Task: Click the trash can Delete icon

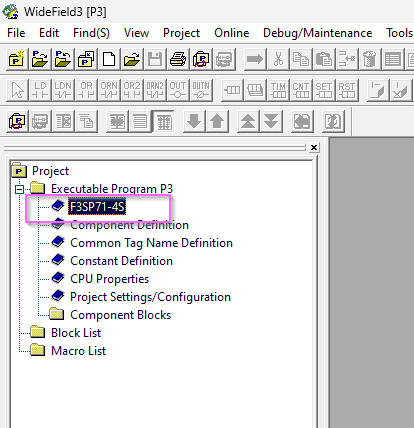Action: (x=370, y=59)
